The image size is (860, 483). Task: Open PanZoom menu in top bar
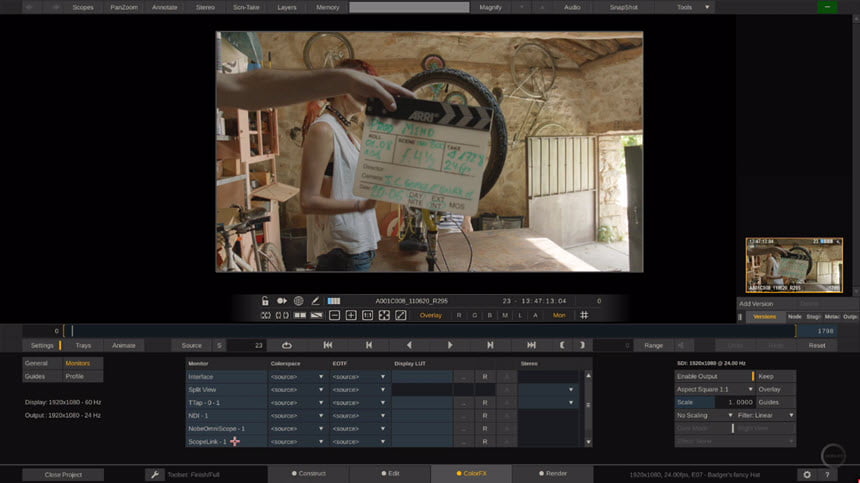pyautogui.click(x=124, y=7)
